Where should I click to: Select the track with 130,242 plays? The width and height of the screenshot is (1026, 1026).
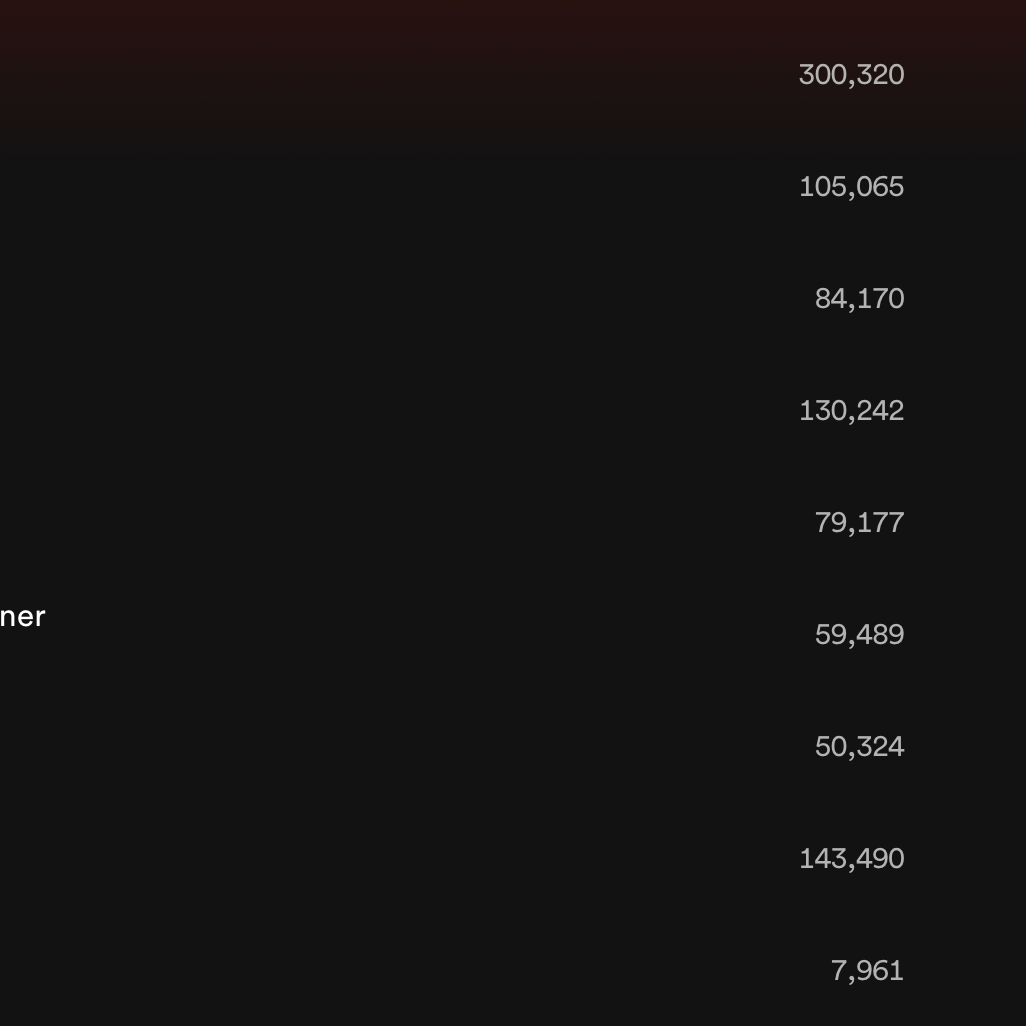[851, 411]
